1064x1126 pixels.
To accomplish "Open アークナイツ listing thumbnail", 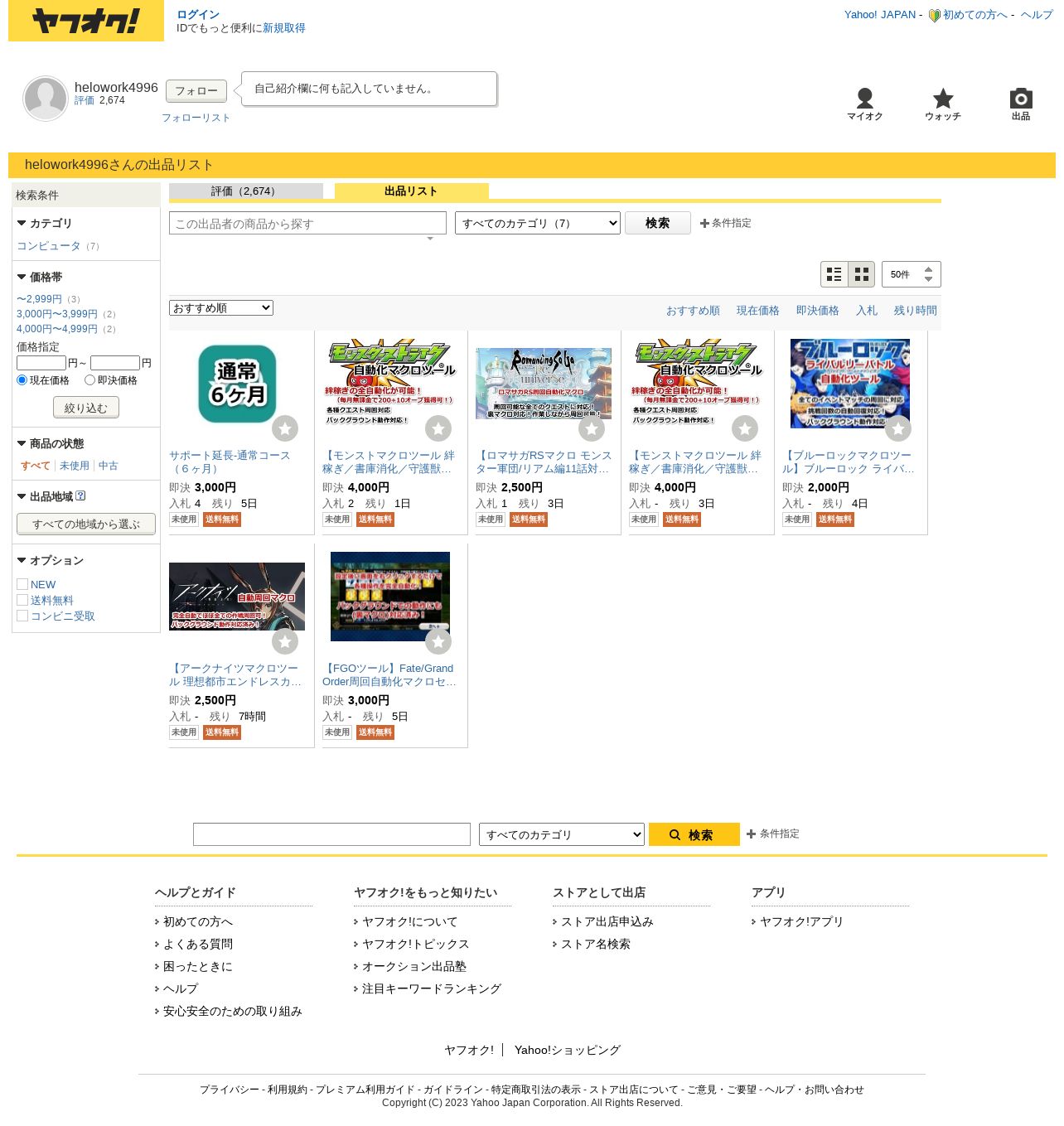I will pyautogui.click(x=237, y=597).
